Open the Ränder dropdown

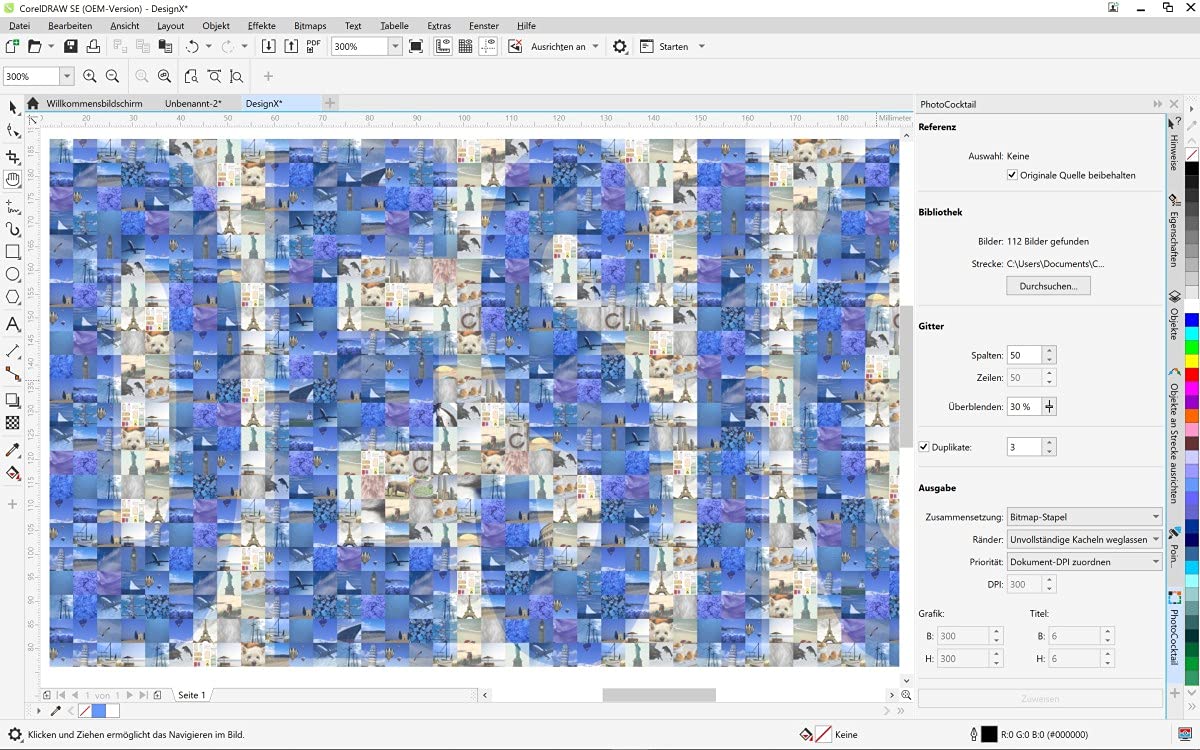point(1084,539)
